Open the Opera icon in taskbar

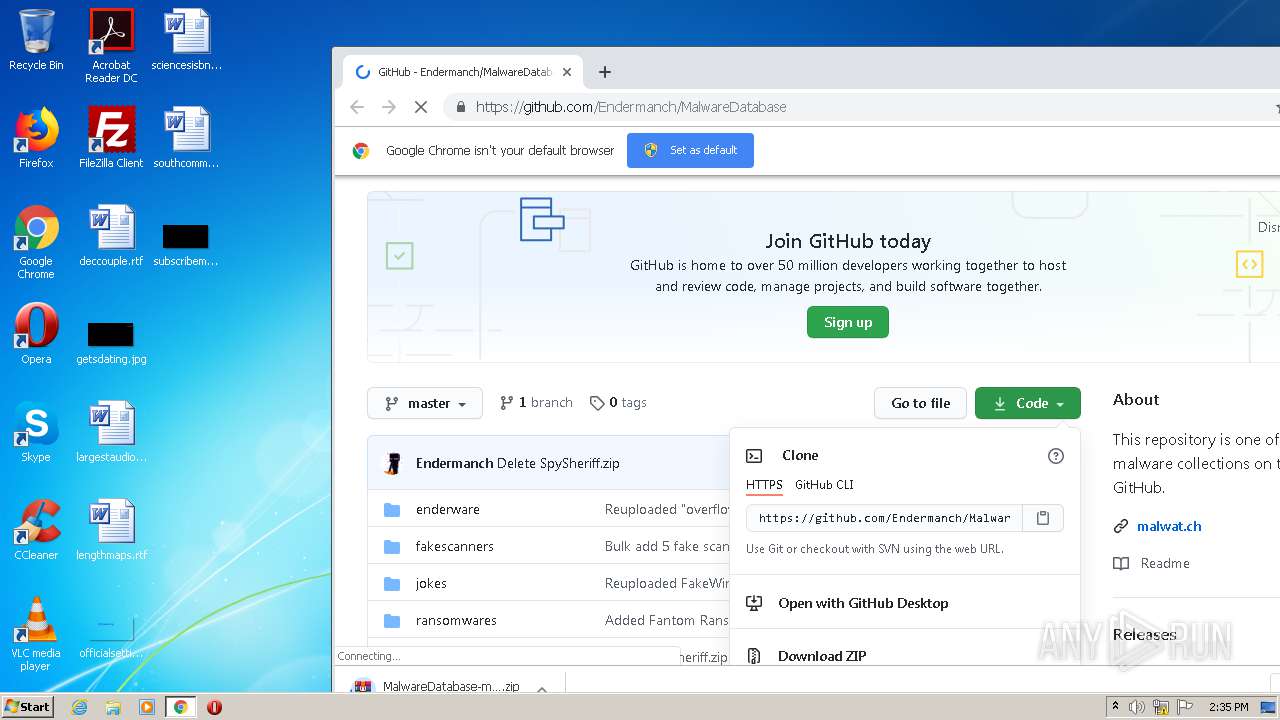(214, 707)
